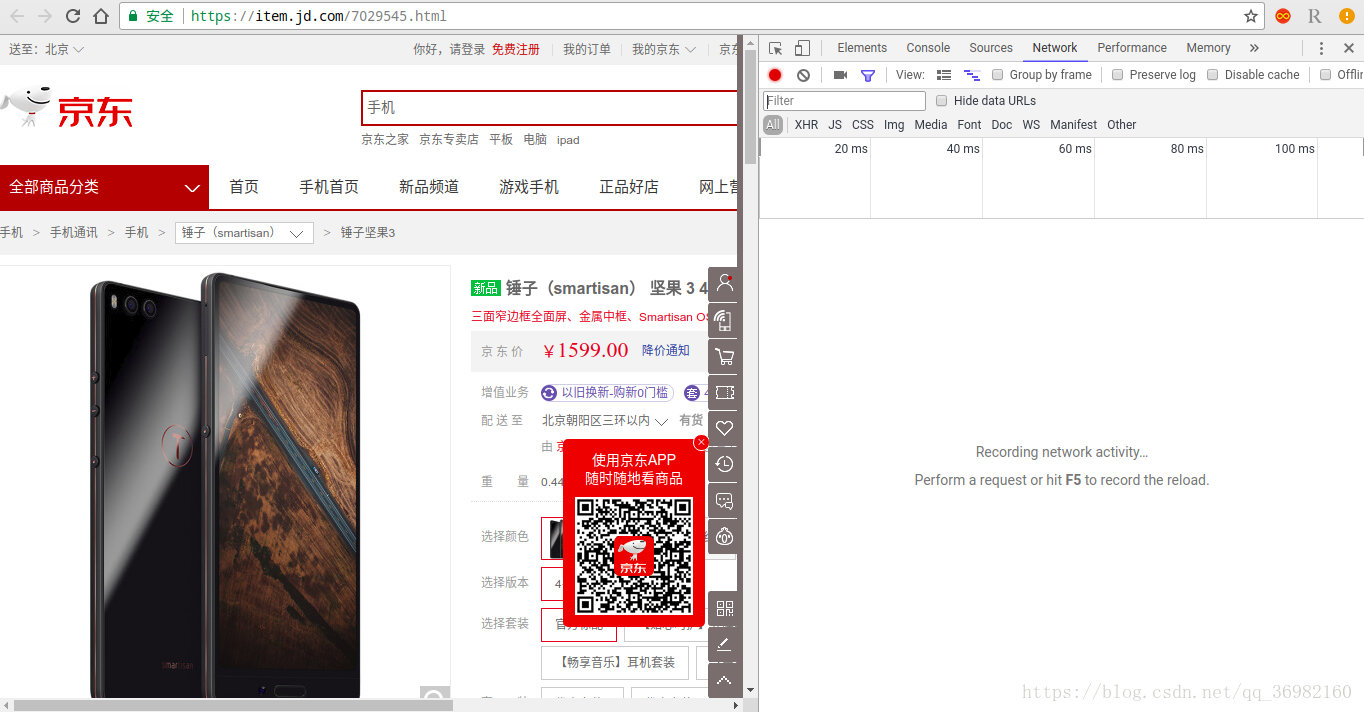The height and width of the screenshot is (712, 1364).
Task: Click the JD sidebar back-to-top arrow
Action: (725, 680)
